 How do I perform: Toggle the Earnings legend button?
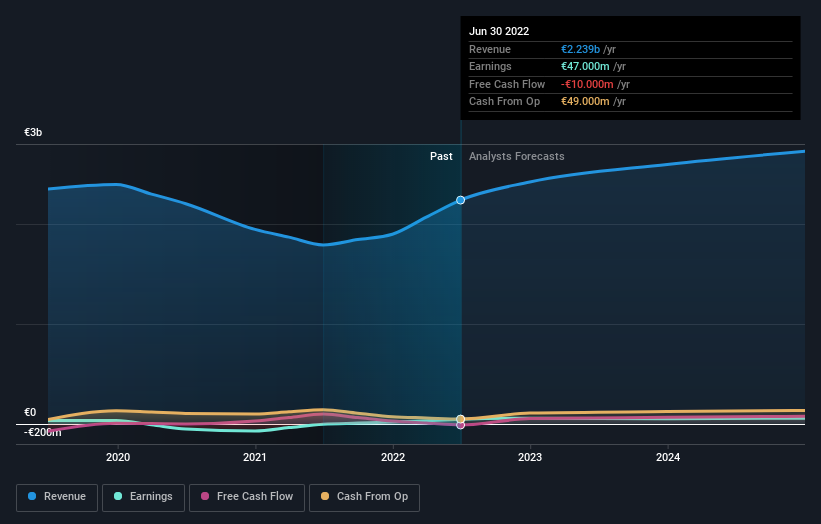pos(143,497)
